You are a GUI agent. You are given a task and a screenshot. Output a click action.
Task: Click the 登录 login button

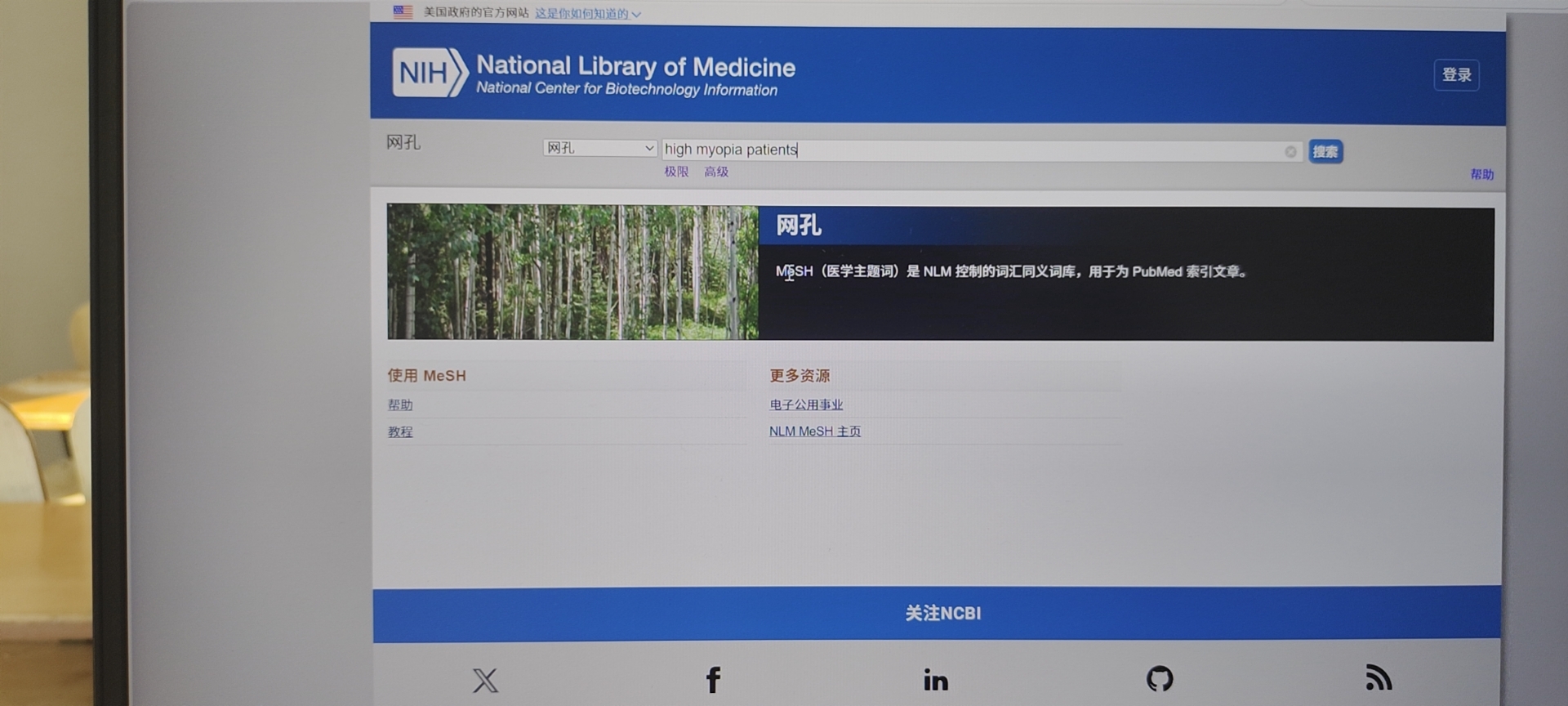pyautogui.click(x=1456, y=75)
